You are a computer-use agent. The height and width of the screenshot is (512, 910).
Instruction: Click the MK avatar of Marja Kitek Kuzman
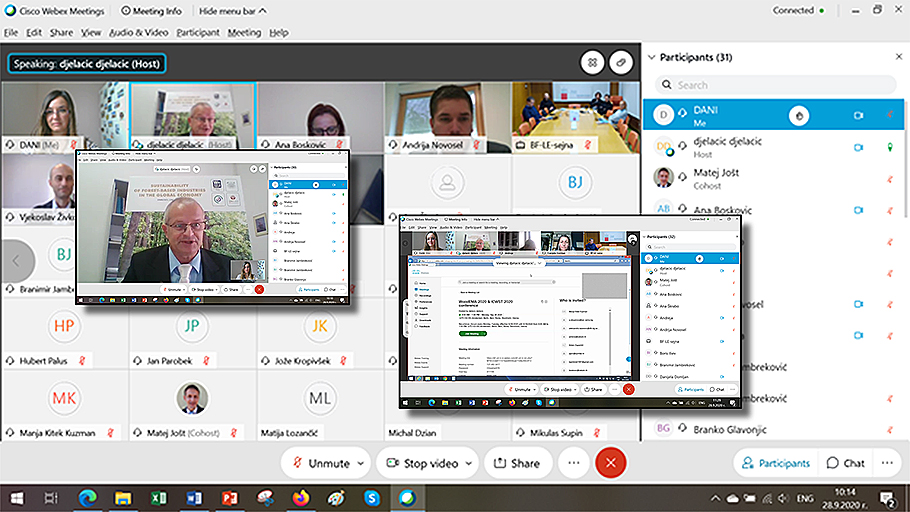coord(64,398)
